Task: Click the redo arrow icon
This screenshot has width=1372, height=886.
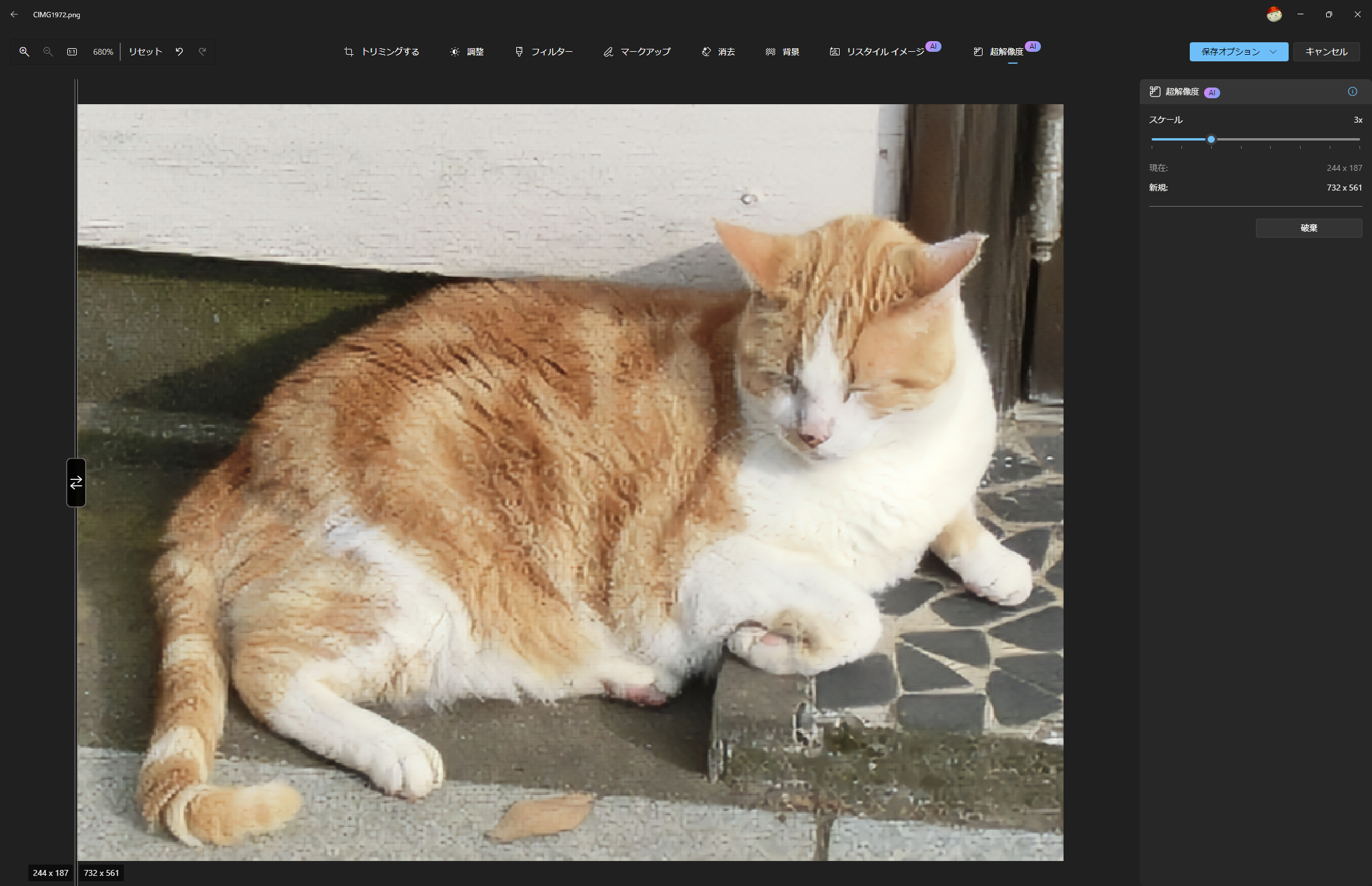Action: pos(202,52)
